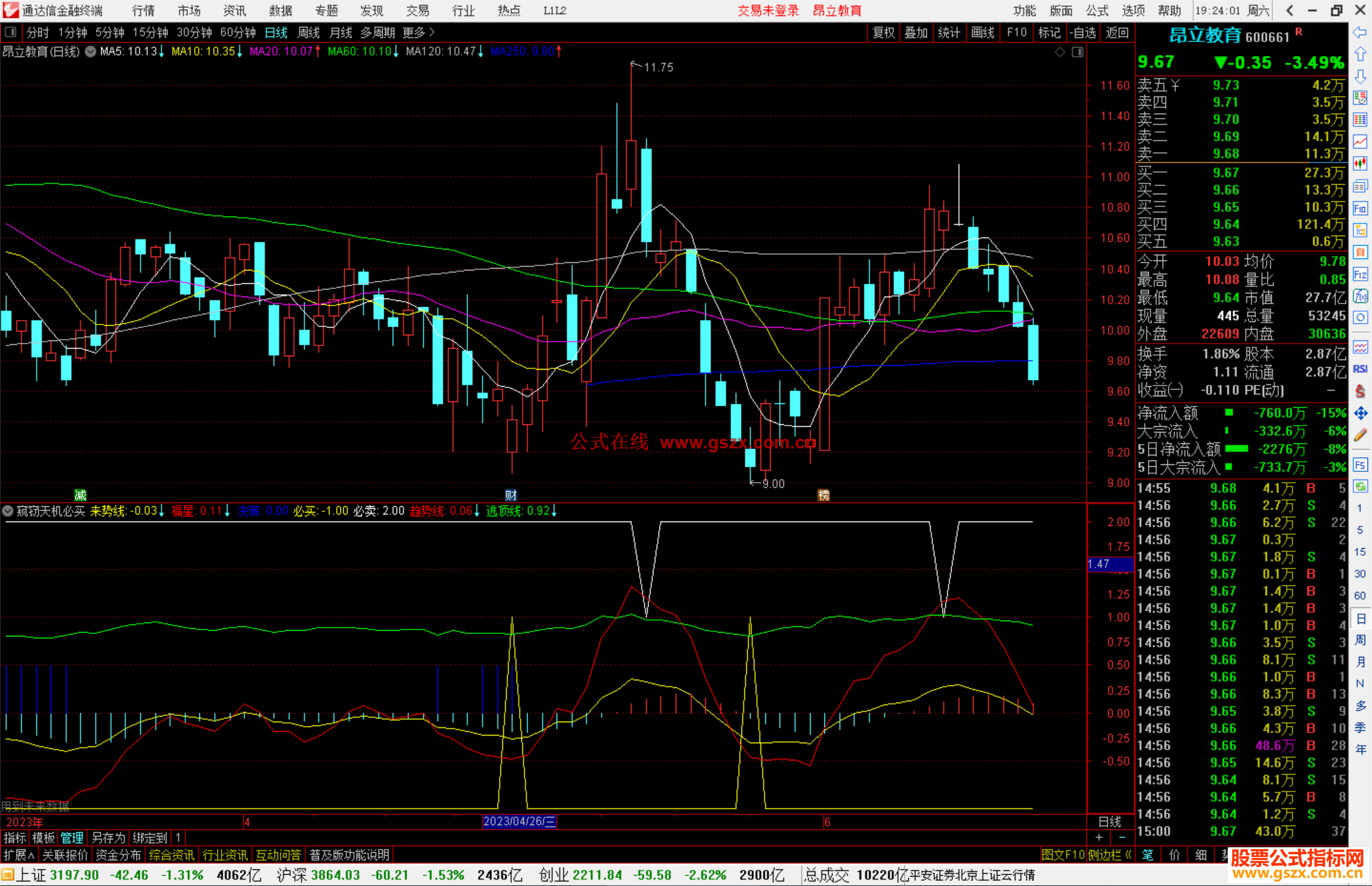Click the blue move-arrows crosshair icon

click(x=1360, y=413)
